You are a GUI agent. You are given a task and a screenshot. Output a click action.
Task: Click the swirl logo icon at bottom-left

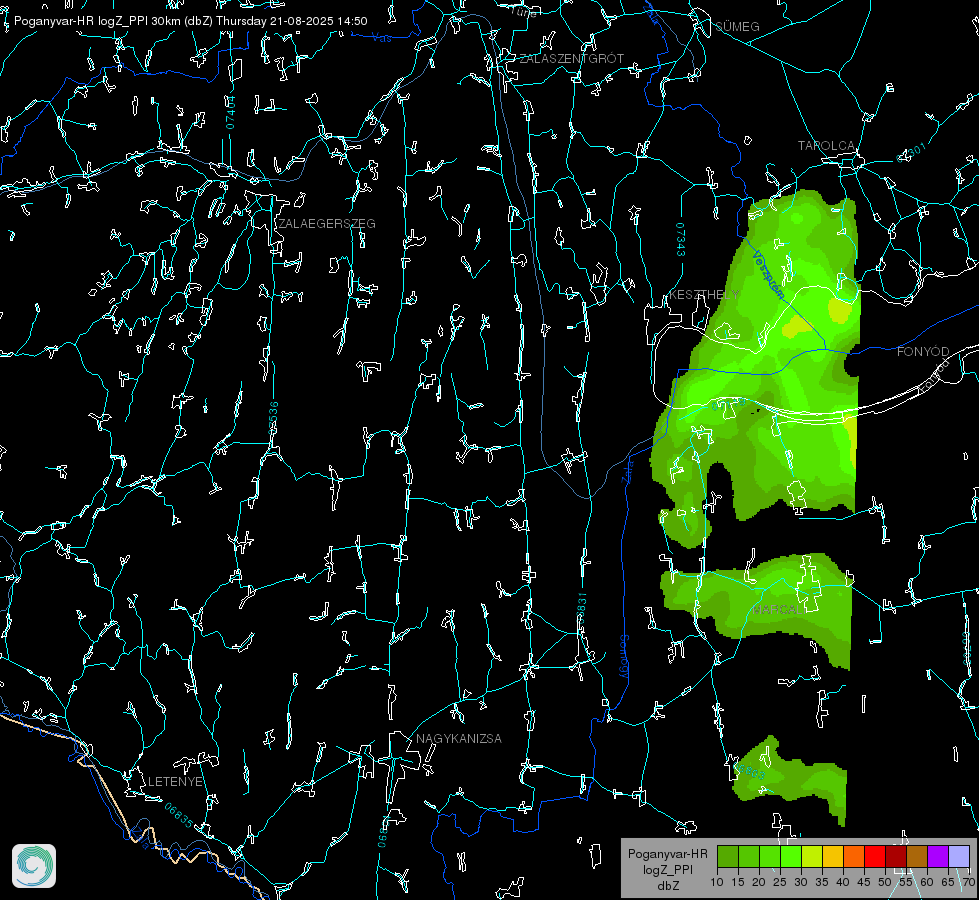click(34, 866)
